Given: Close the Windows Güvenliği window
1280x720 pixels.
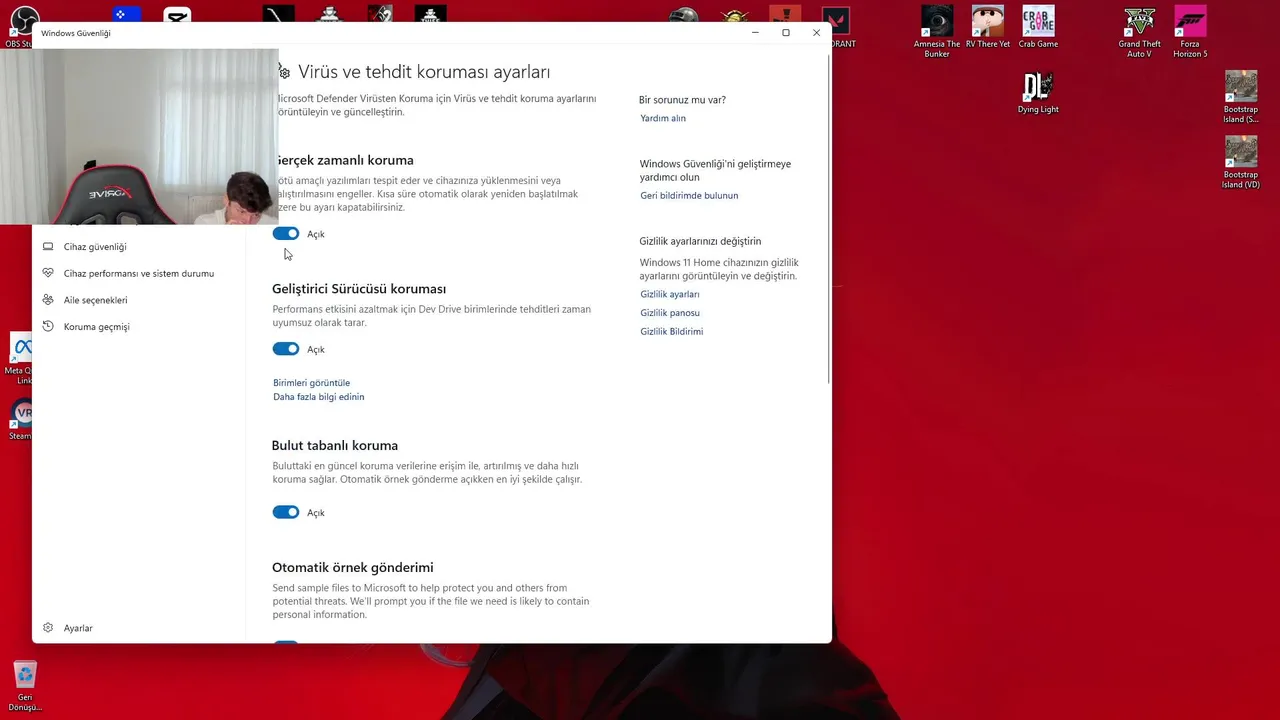Looking at the screenshot, I should (x=816, y=33).
